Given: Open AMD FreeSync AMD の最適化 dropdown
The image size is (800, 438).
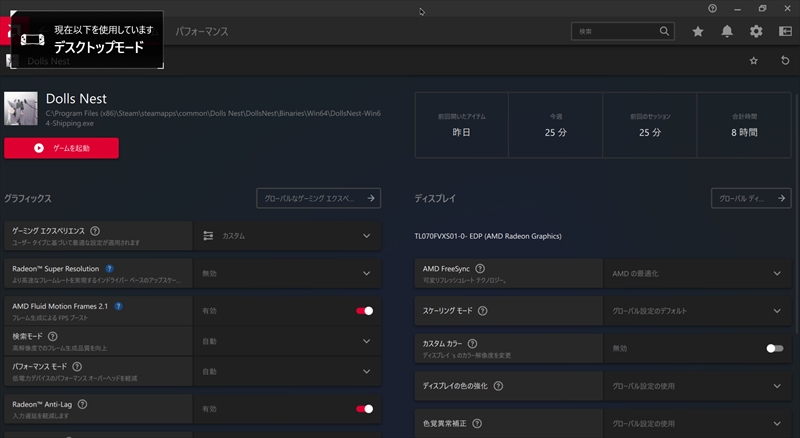Looking at the screenshot, I should (x=697, y=273).
